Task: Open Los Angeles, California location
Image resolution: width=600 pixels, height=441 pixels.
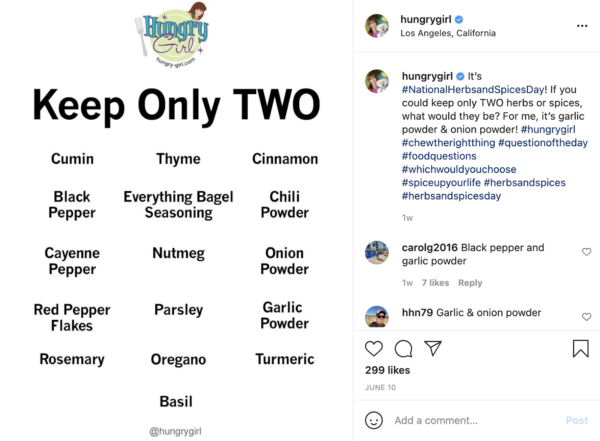Action: click(448, 33)
